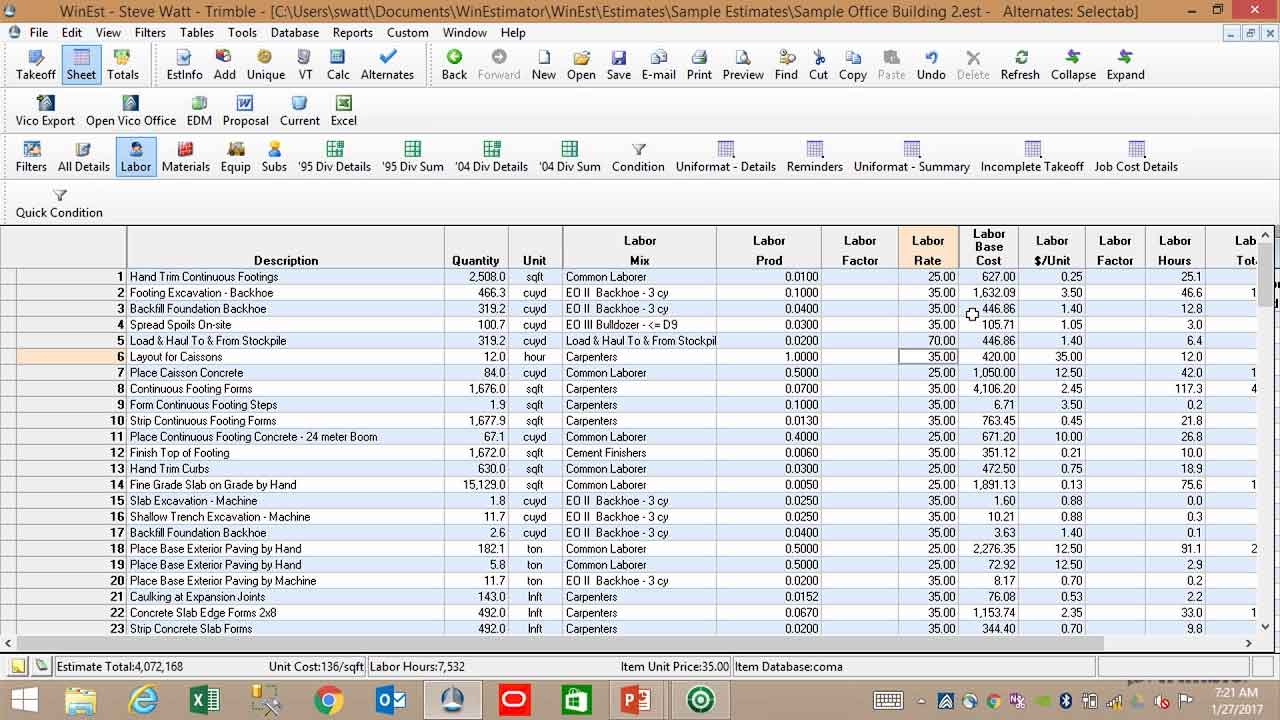Click the Totals toolbar icon
This screenshot has width=1280, height=720.
pyautogui.click(x=123, y=64)
